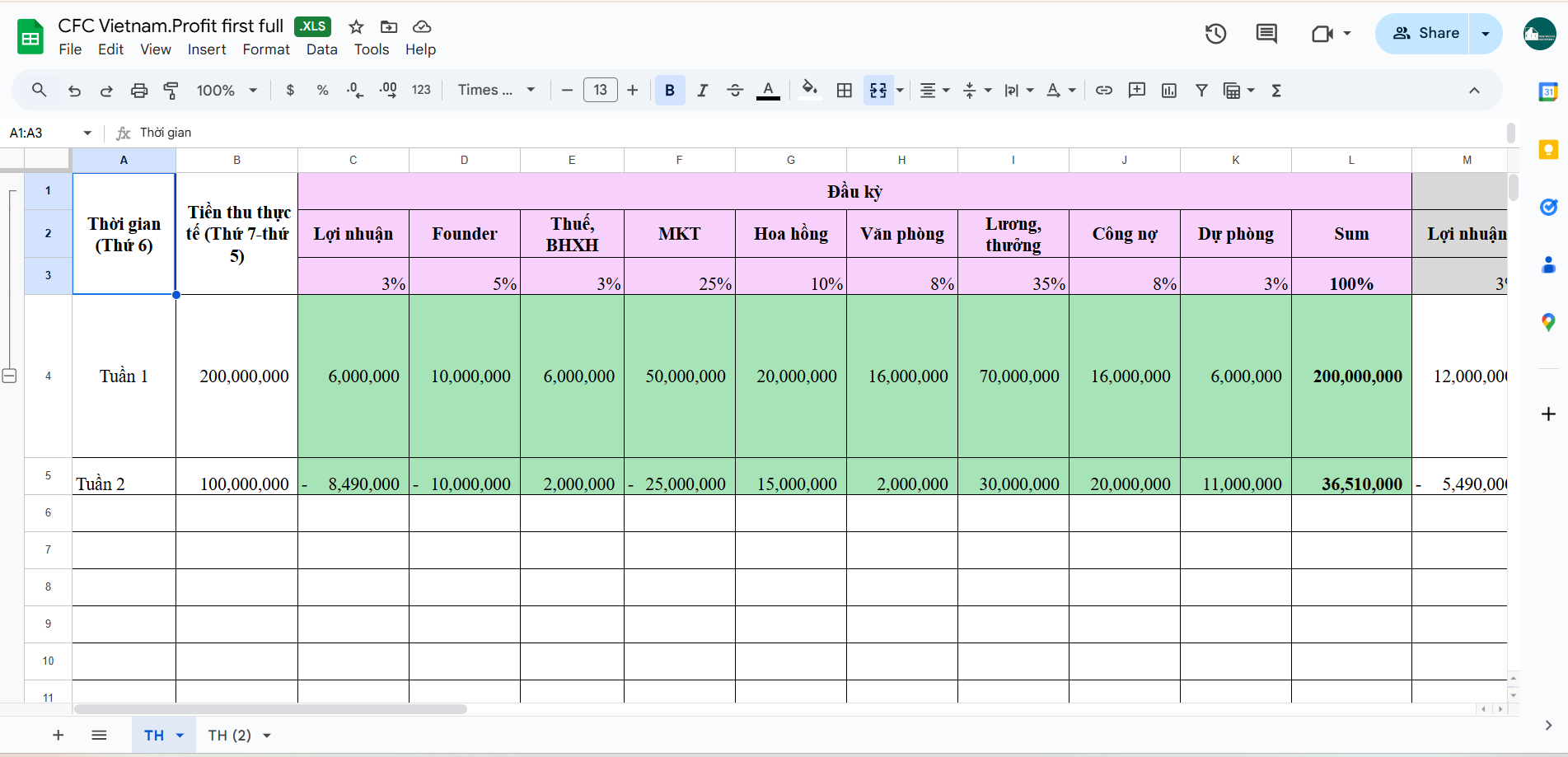Search the menus magnifier icon
The height and width of the screenshot is (757, 1568).
pos(39,90)
